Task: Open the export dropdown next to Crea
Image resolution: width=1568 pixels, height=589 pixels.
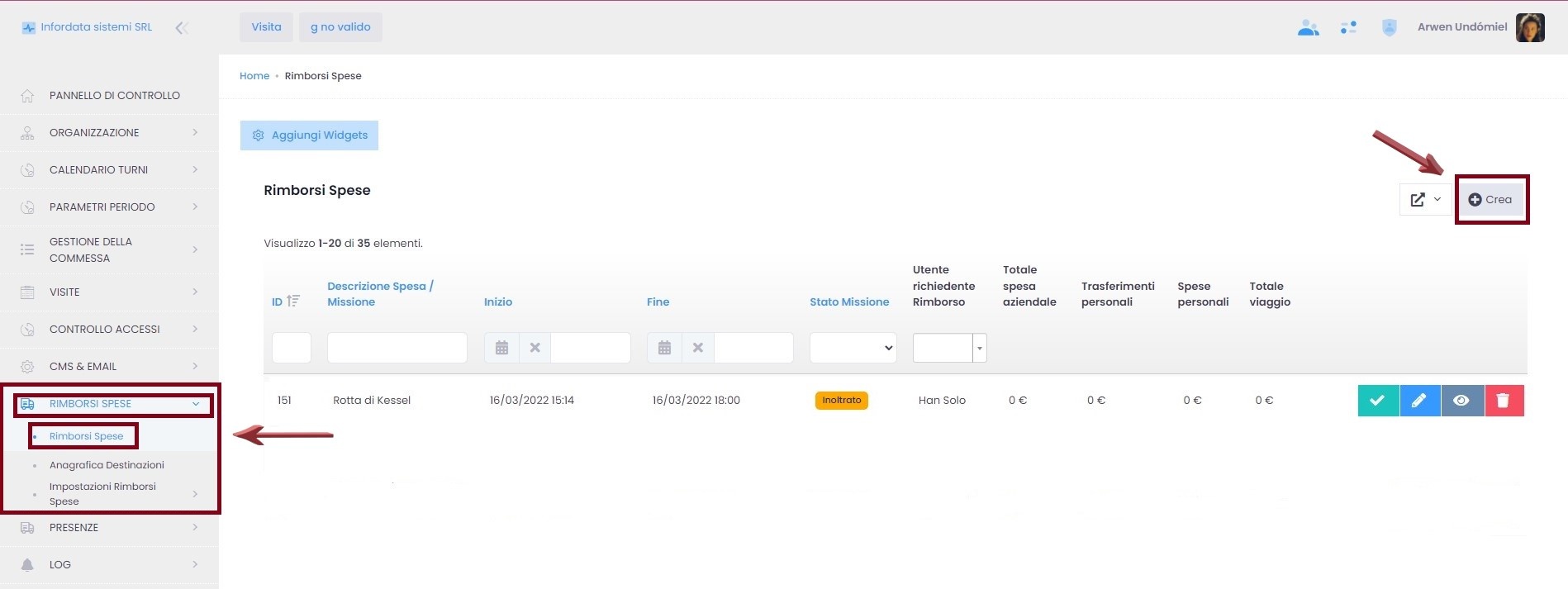Action: pyautogui.click(x=1425, y=200)
